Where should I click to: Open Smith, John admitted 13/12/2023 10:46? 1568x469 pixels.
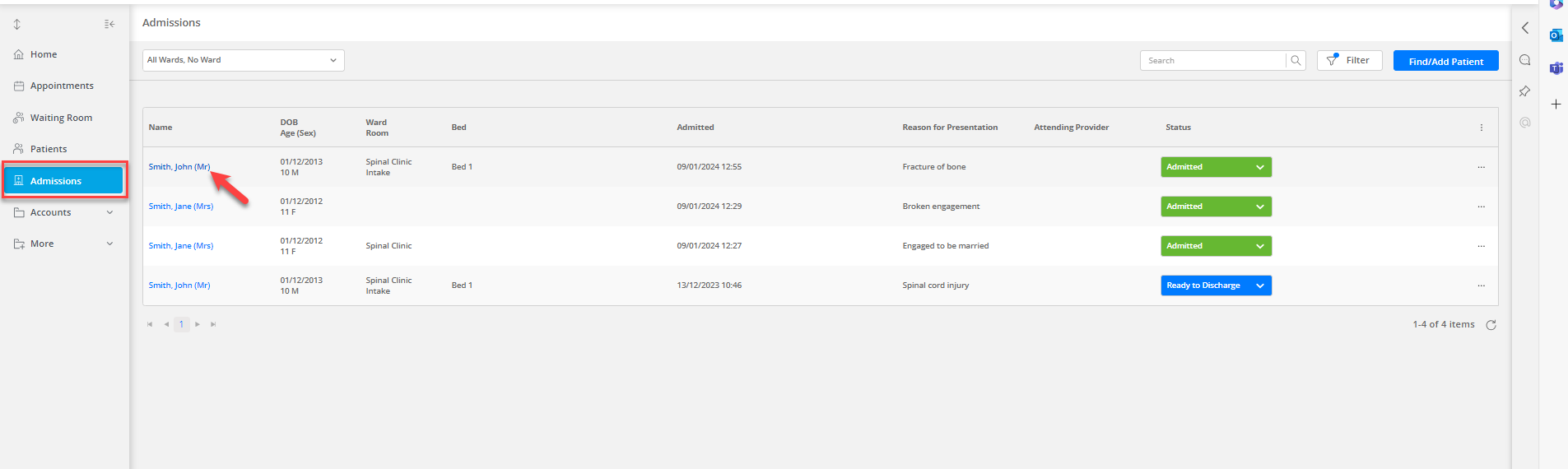(x=179, y=286)
